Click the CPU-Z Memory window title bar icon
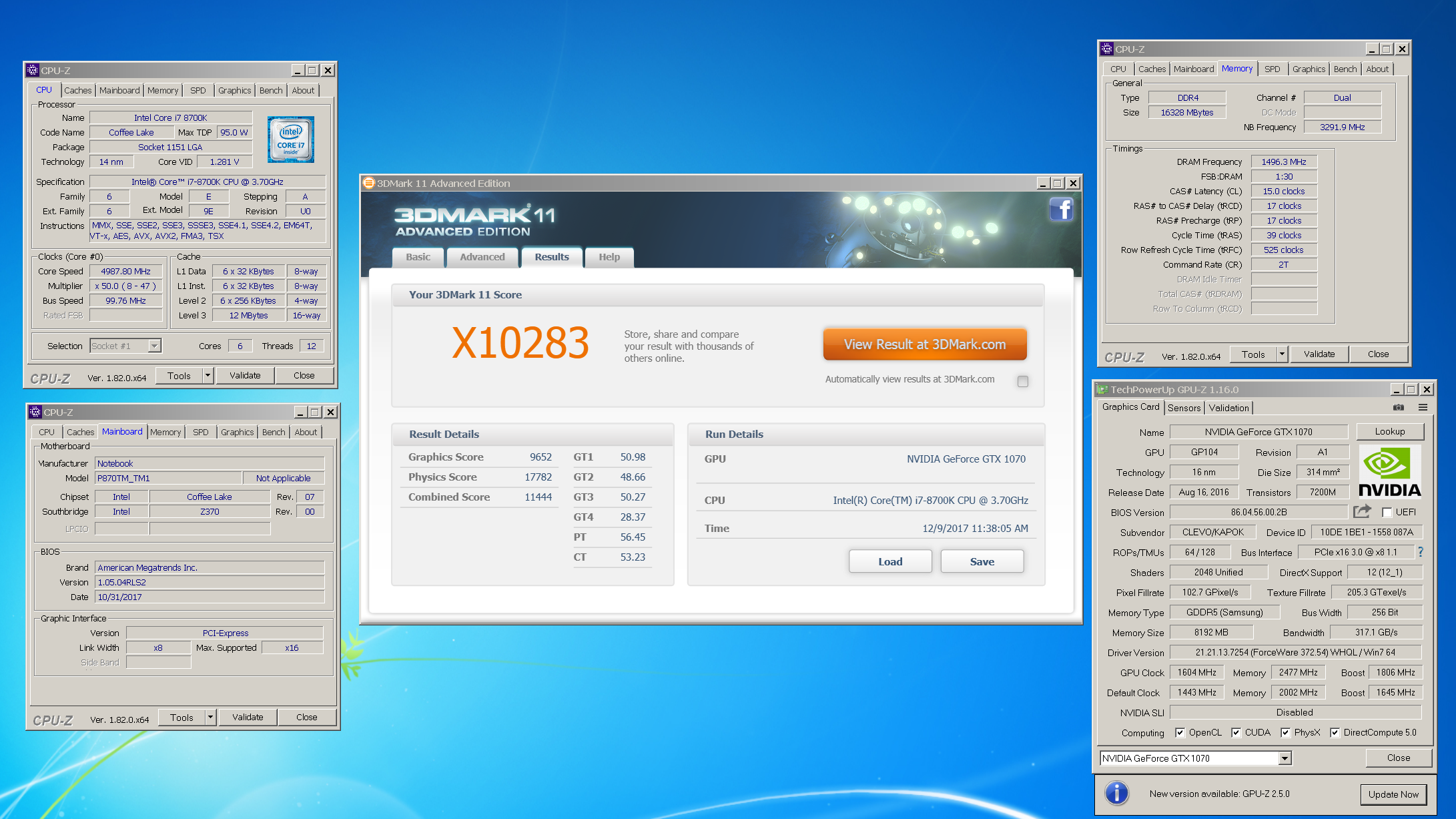This screenshot has width=1456, height=819. click(x=1107, y=49)
